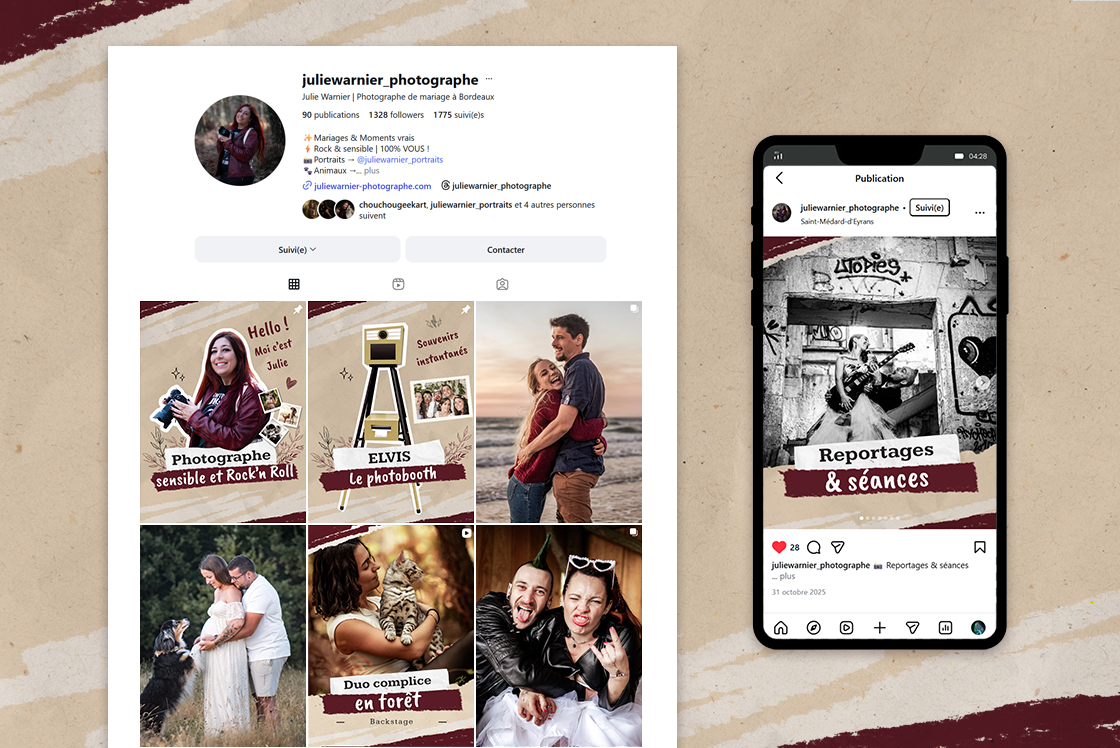Switch to the Reels tab on profile
The width and height of the screenshot is (1120, 748).
point(398,285)
